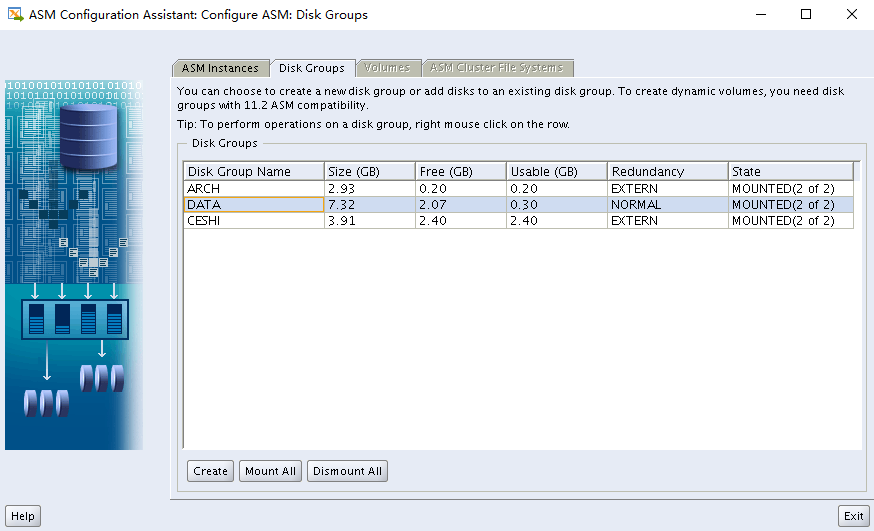Viewport: 874px width, 531px height.
Task: Click the Exit button
Action: pyautogui.click(x=853, y=516)
